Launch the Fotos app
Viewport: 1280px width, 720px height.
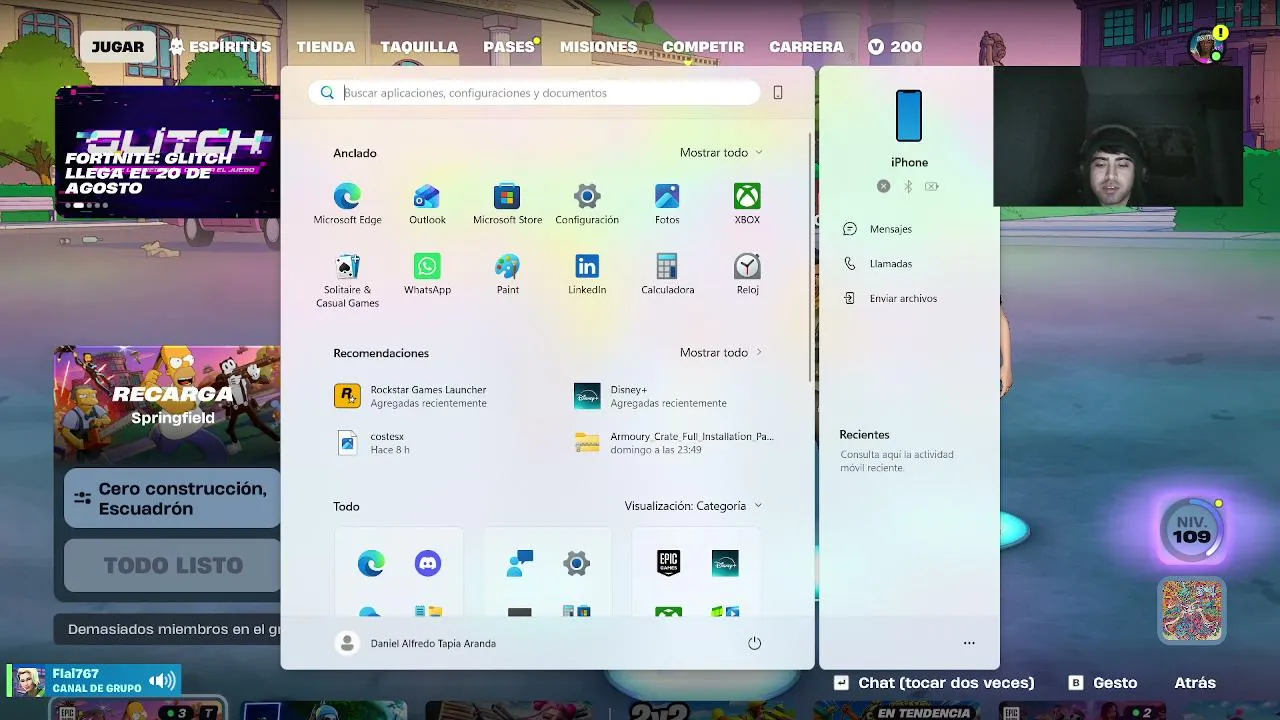(667, 204)
